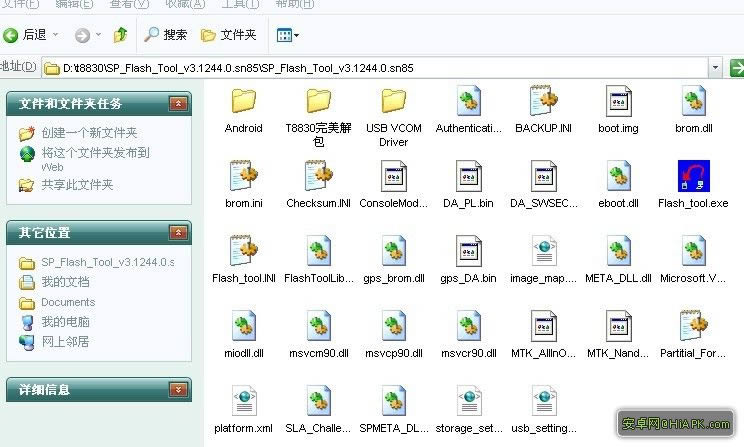The image size is (744, 447).
Task: Select the boot.img file icon
Action: pos(618,101)
